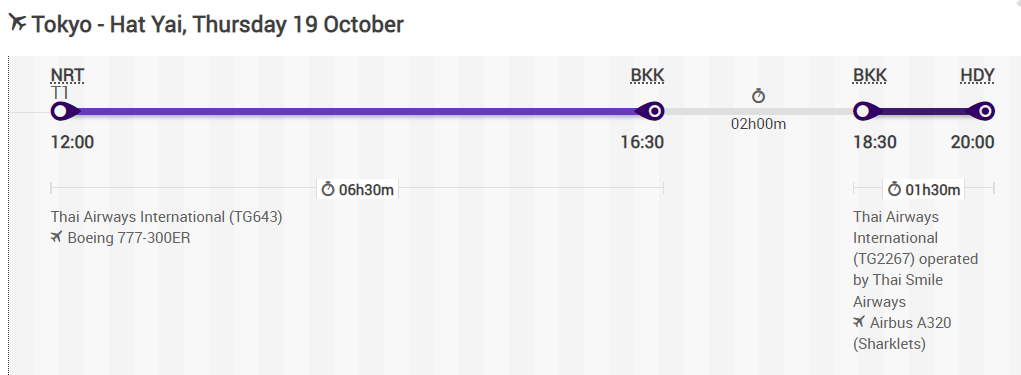Viewport: 1021px width, 375px height.
Task: Click the second BKK airport code label
Action: [870, 76]
